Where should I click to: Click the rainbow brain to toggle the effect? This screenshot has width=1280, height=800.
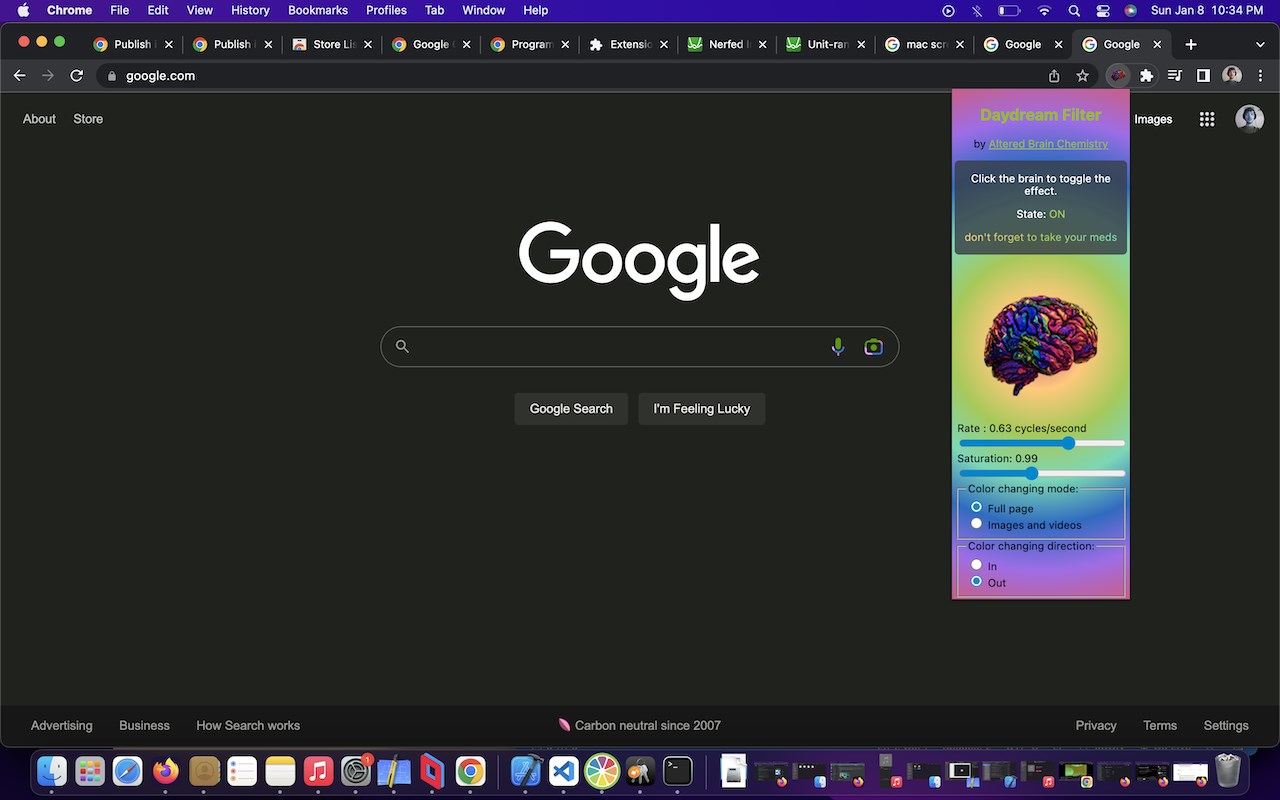pos(1041,345)
